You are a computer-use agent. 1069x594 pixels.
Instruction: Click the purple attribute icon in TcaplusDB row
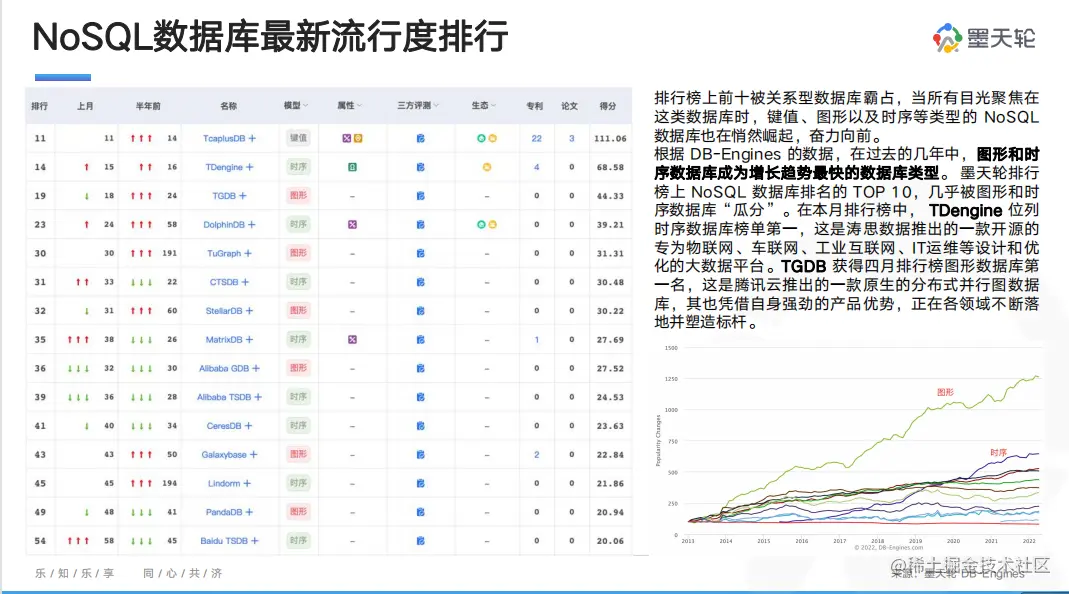(x=346, y=138)
